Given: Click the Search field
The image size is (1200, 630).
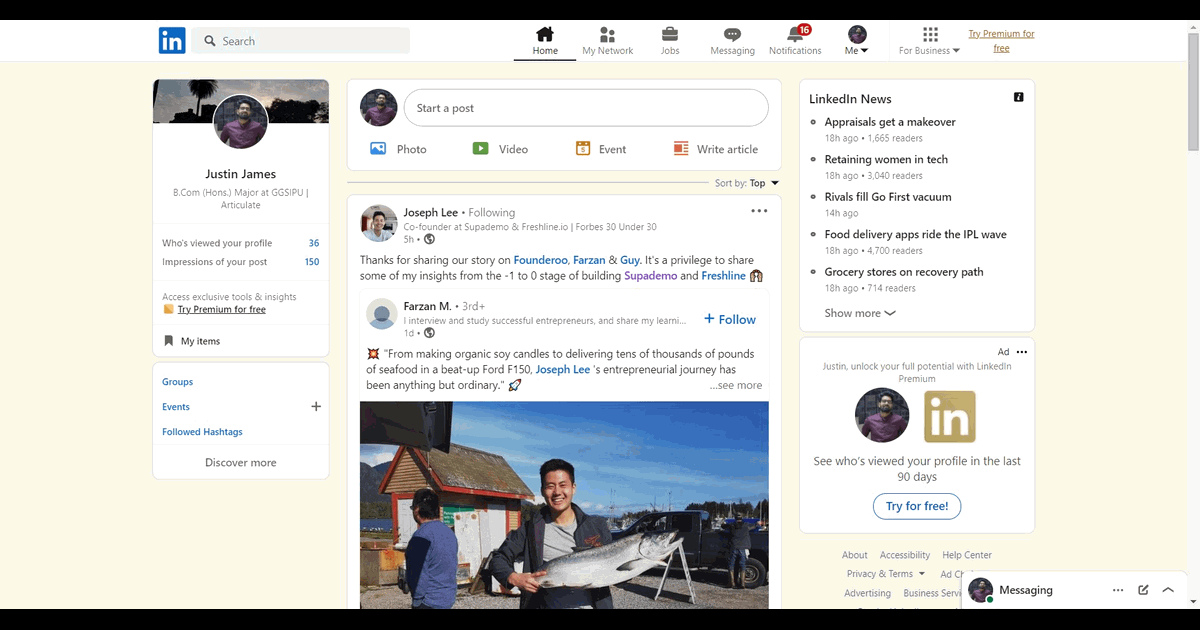Looking at the screenshot, I should (301, 41).
